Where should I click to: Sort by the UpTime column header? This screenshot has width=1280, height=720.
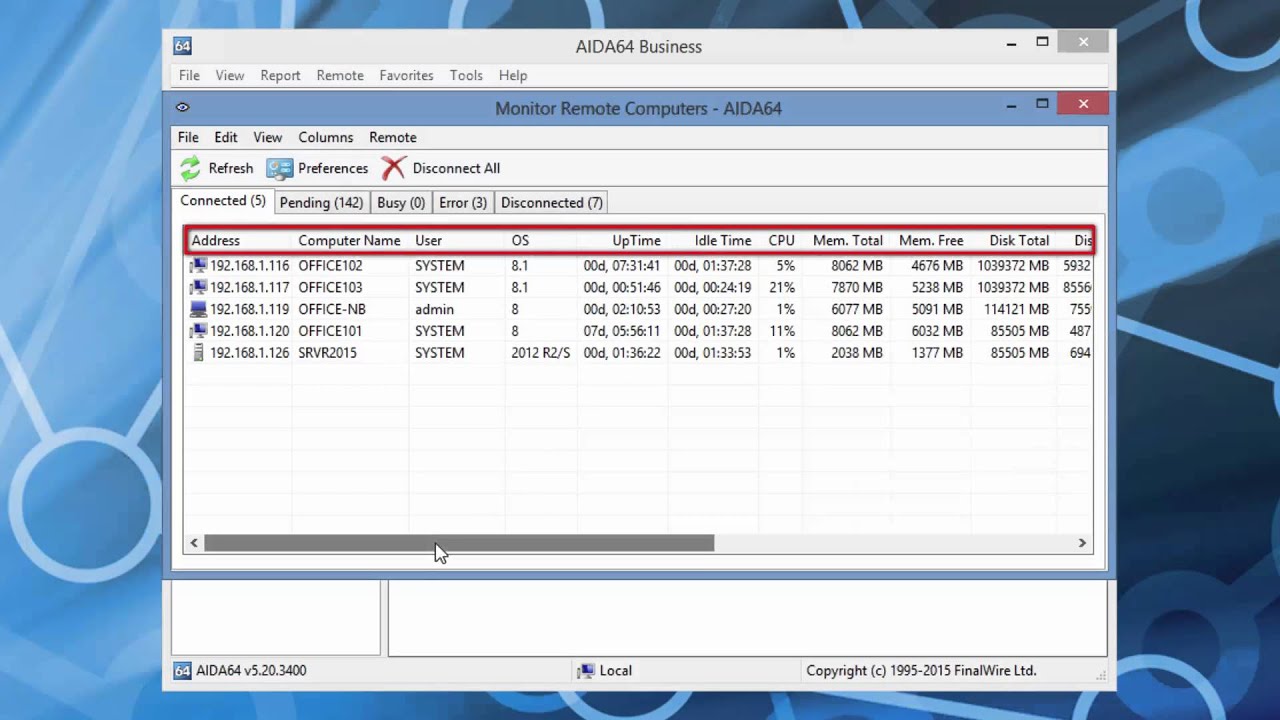(x=636, y=241)
